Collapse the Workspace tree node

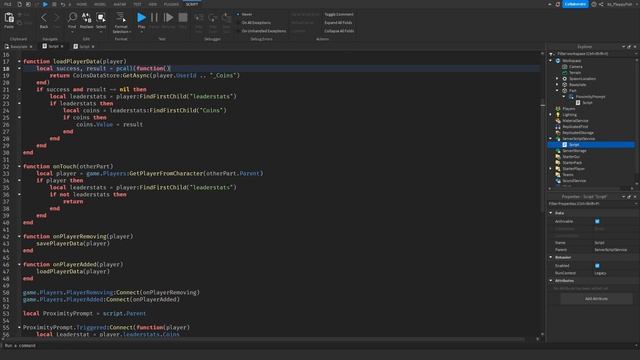tap(551, 60)
